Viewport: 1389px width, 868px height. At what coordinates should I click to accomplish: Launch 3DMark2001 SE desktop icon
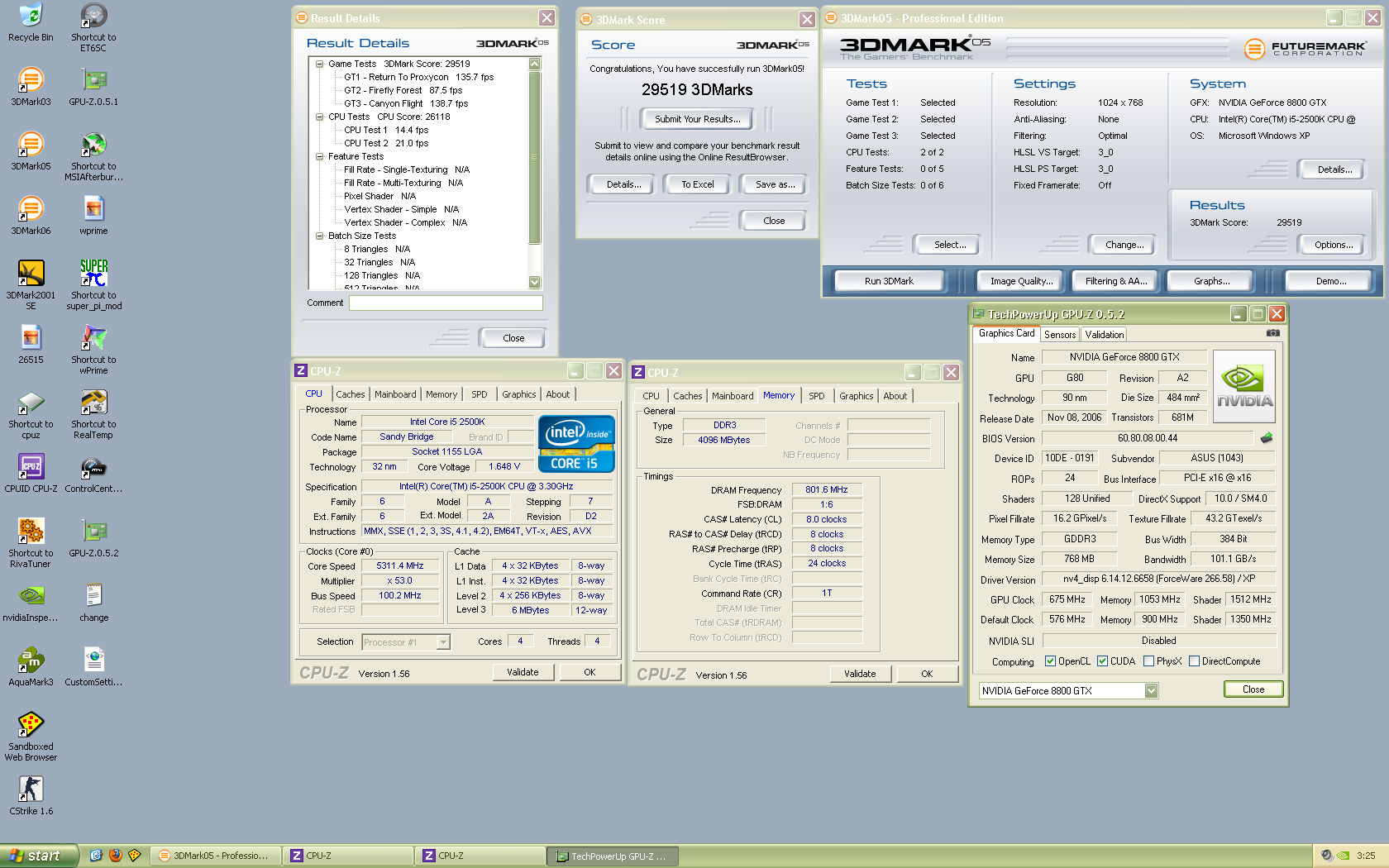(x=31, y=285)
